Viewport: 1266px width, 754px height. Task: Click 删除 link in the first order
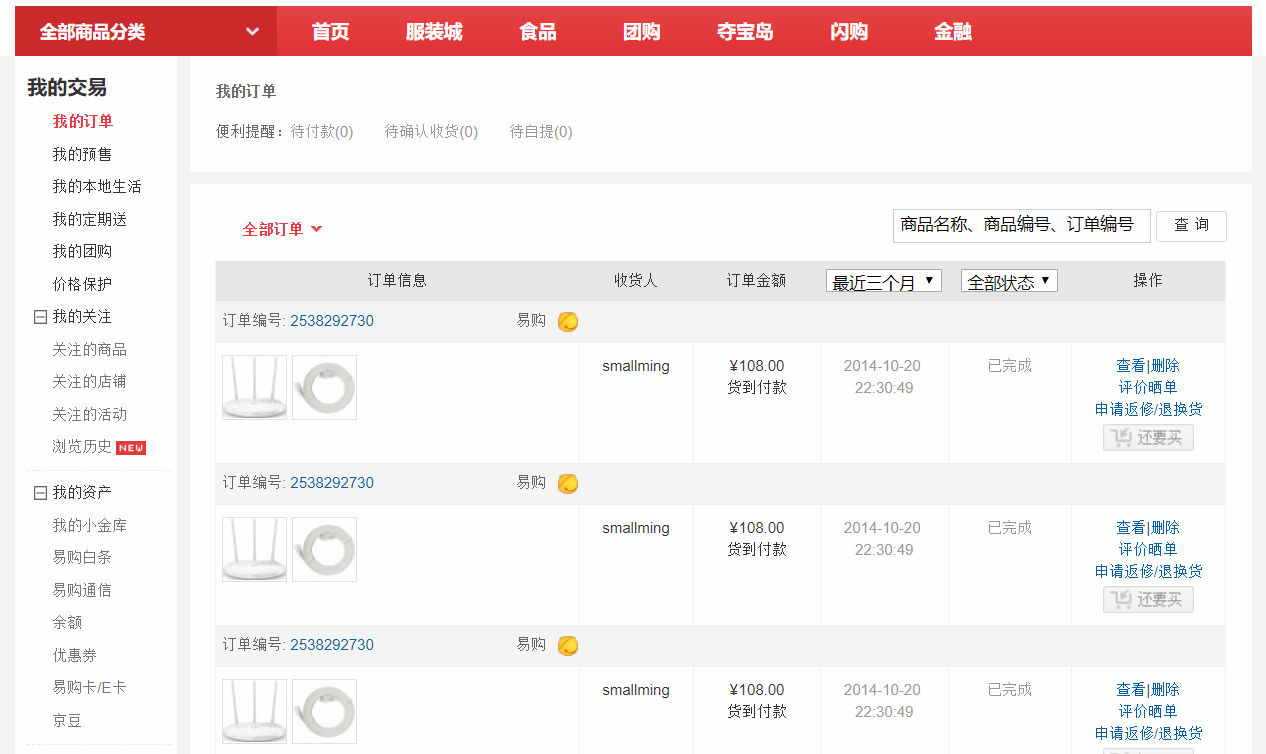[x=1165, y=366]
